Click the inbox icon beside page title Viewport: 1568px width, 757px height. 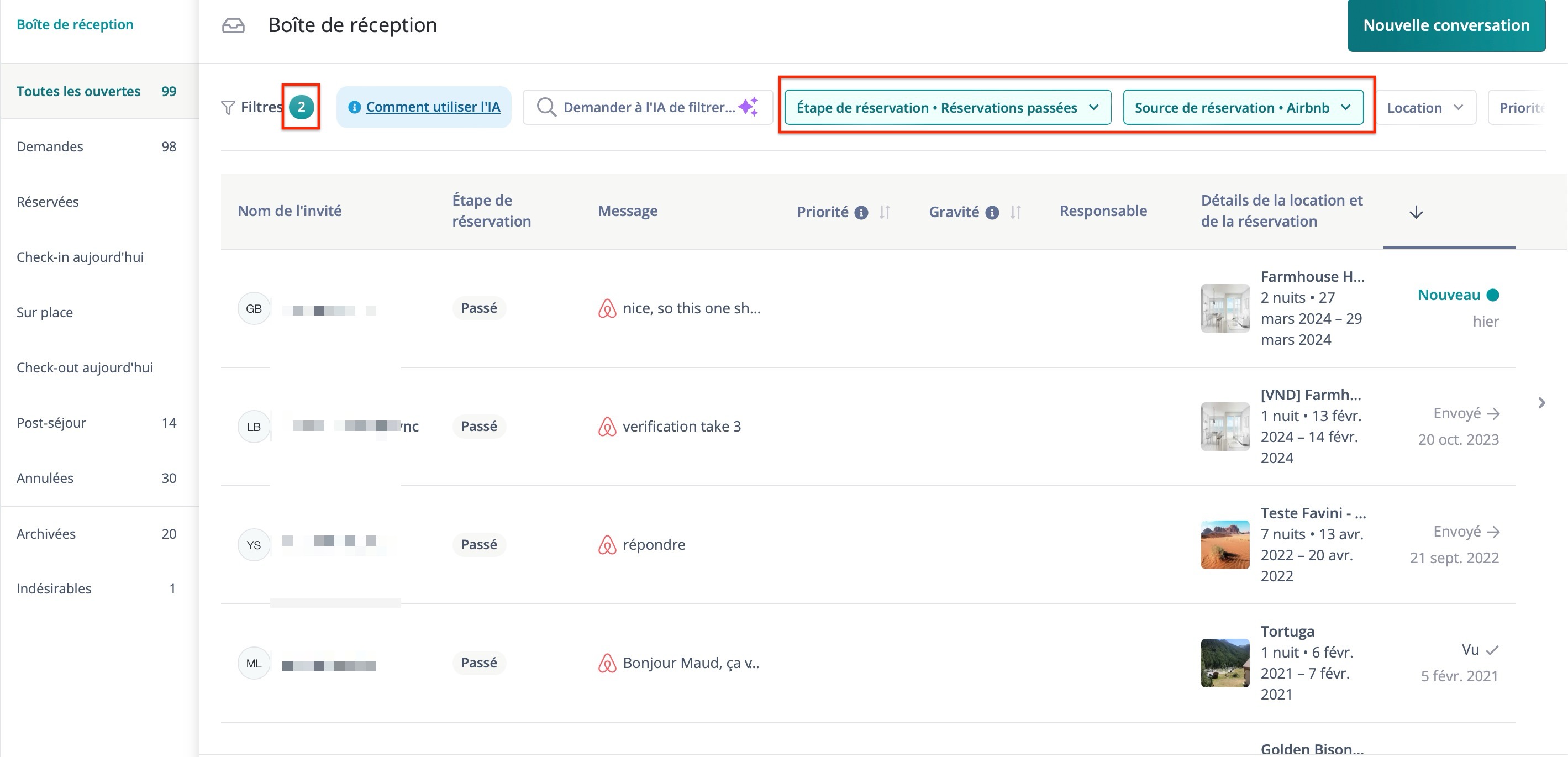click(233, 25)
